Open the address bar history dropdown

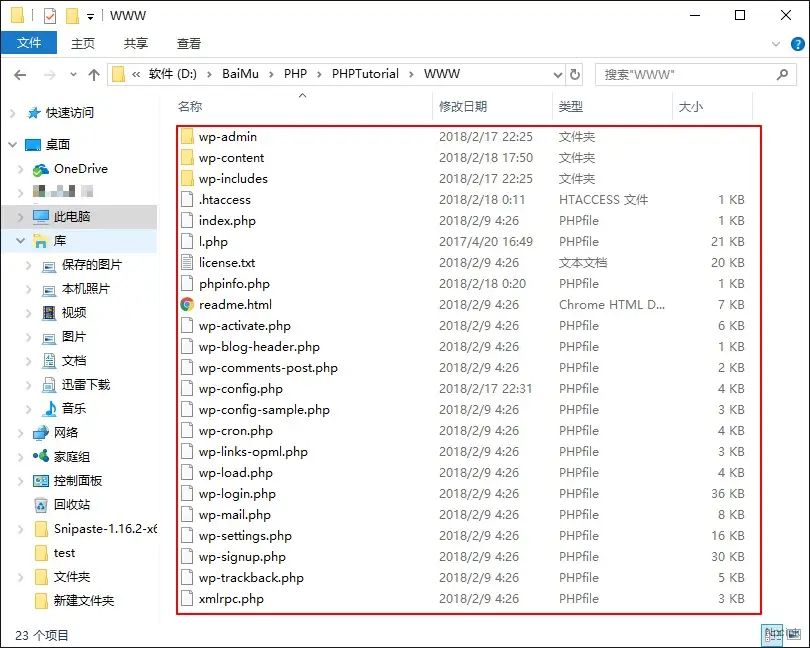pyautogui.click(x=559, y=74)
